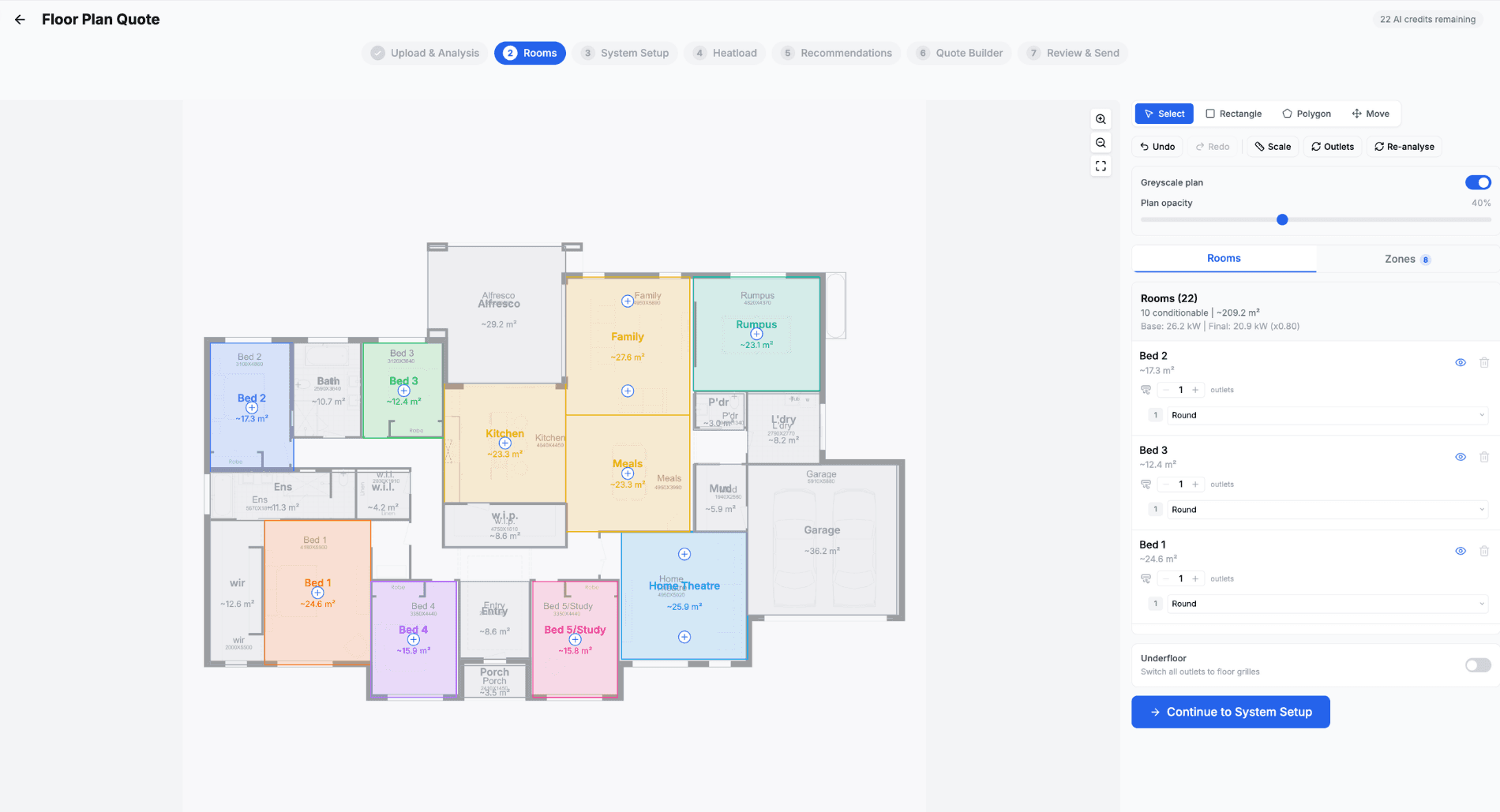Increase Bed 1 outlets with the plus stepper

click(1196, 578)
